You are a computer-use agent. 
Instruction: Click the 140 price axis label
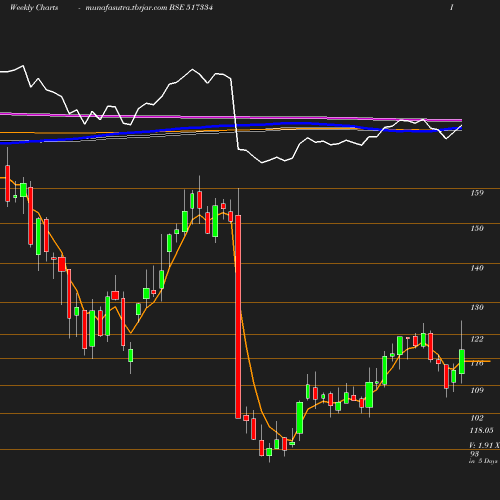(477, 268)
